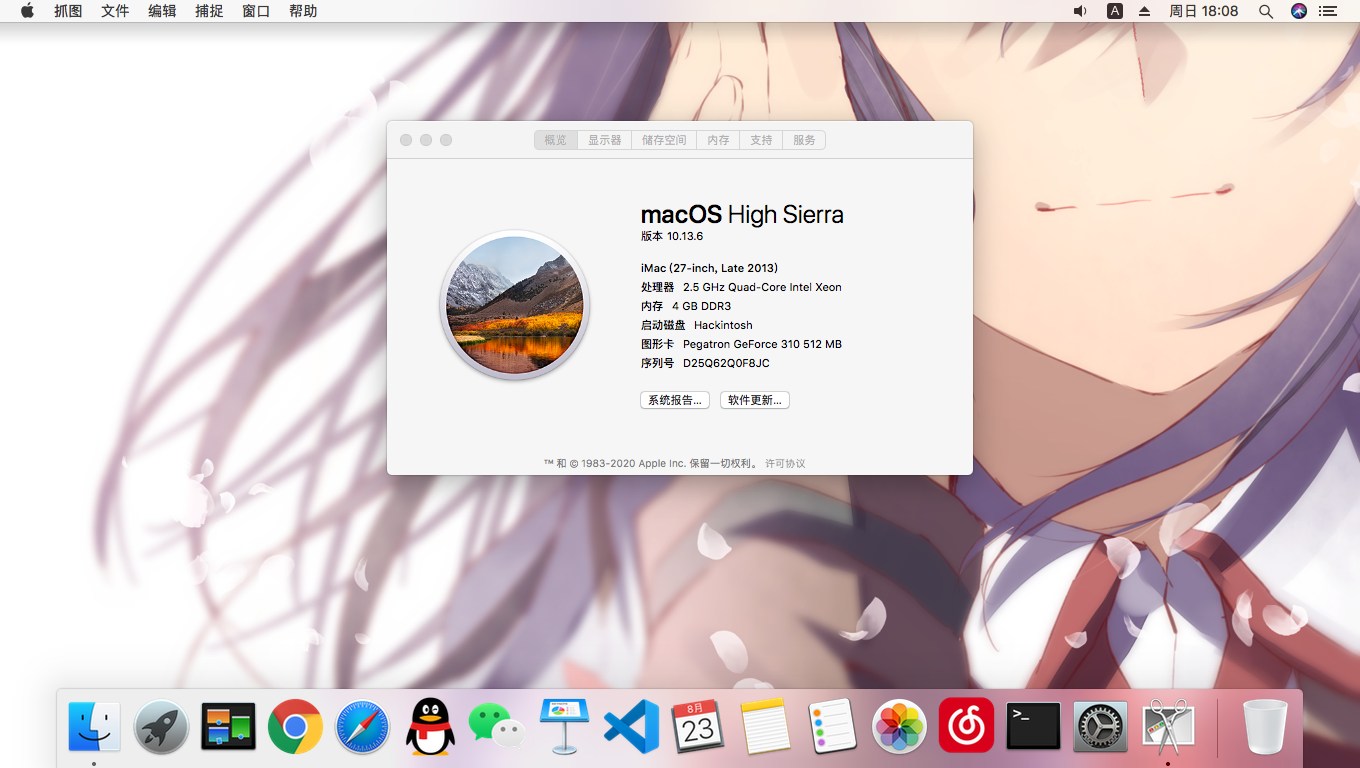Click the volume icon in menu bar
This screenshot has height=768, width=1360.
[x=1080, y=11]
